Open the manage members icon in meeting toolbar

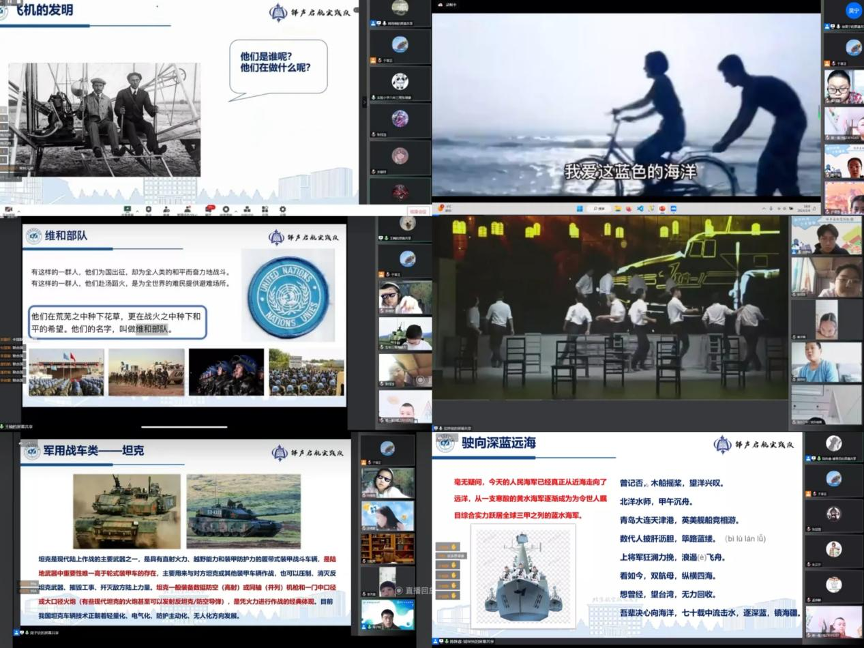(x=187, y=209)
